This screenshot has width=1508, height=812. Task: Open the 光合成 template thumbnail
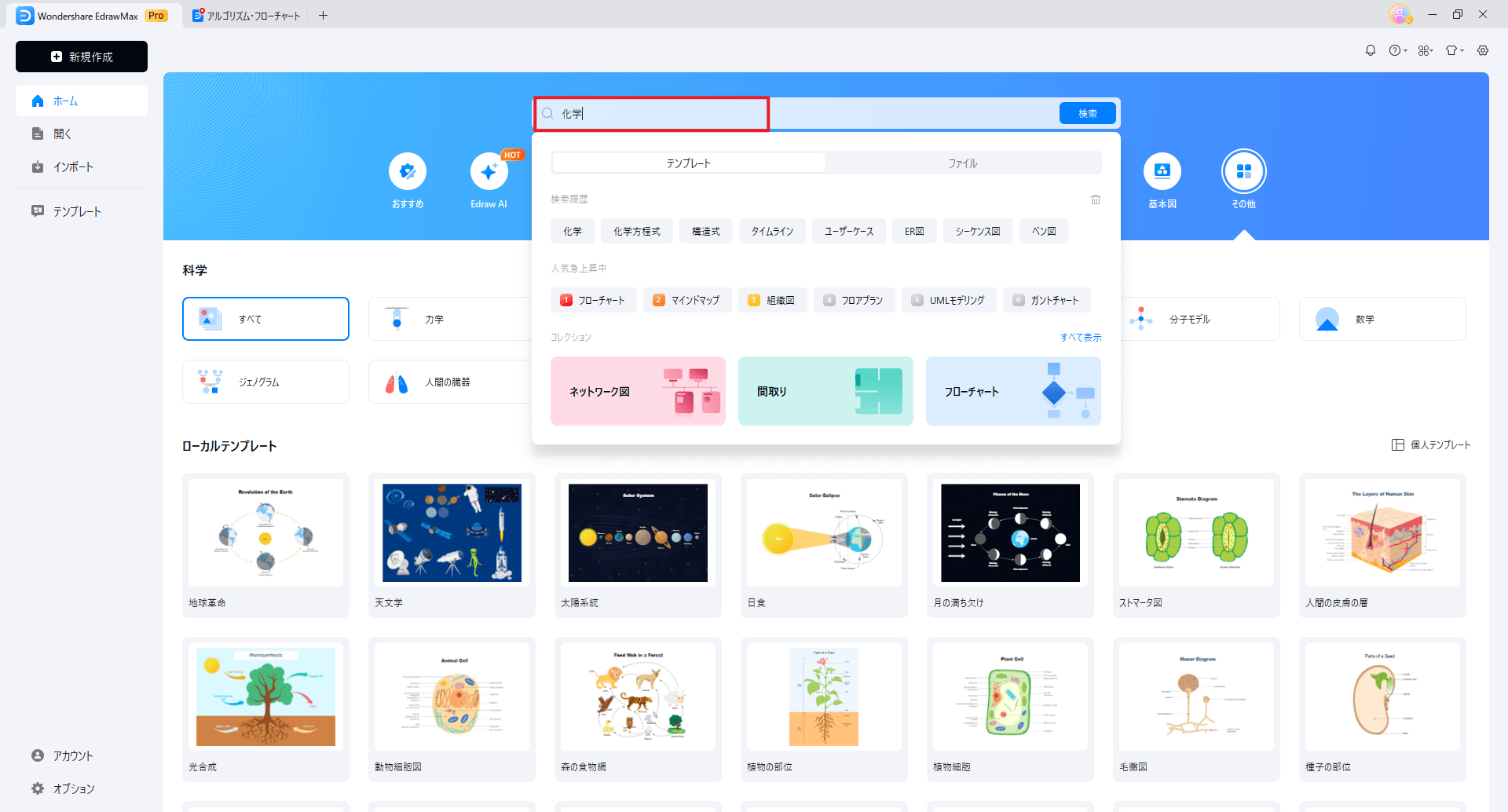(265, 697)
